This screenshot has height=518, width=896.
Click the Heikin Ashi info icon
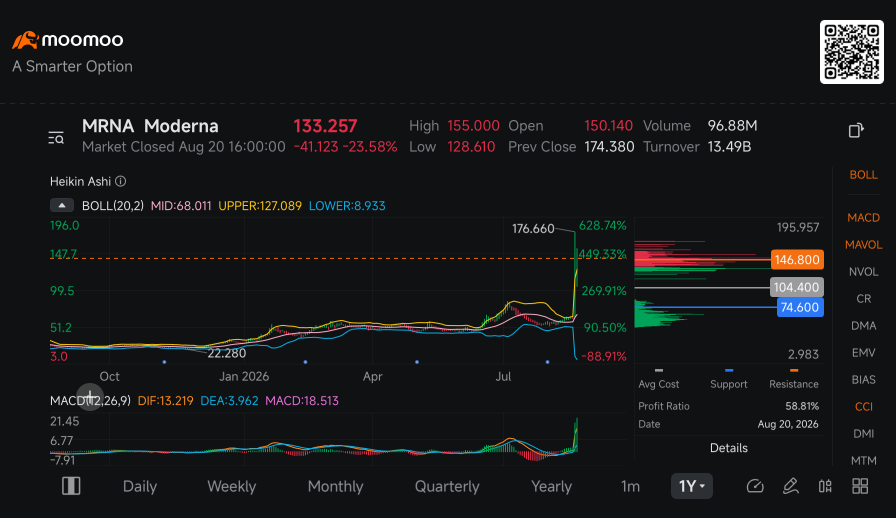121,181
